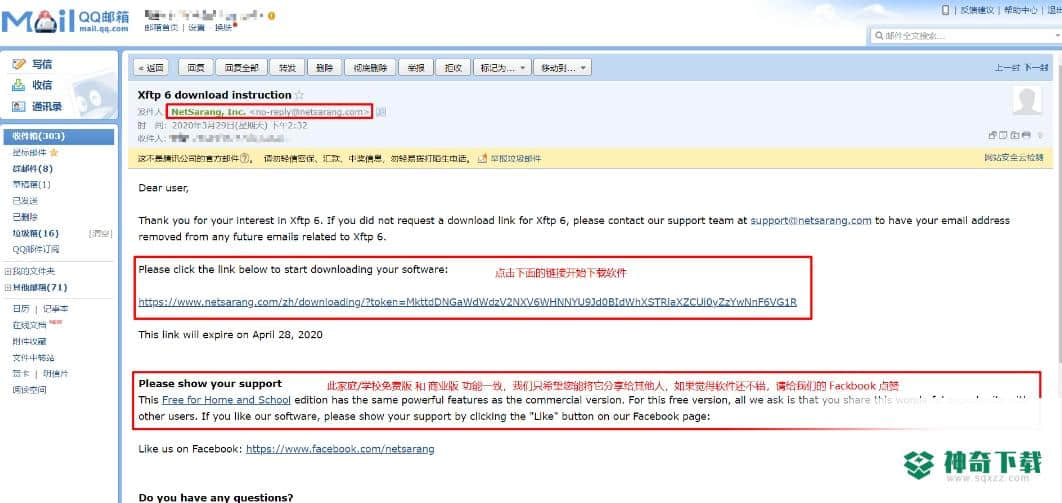This screenshot has height=503, width=1062.
Task: Open the 设置 settings link
Action: click(x=196, y=28)
